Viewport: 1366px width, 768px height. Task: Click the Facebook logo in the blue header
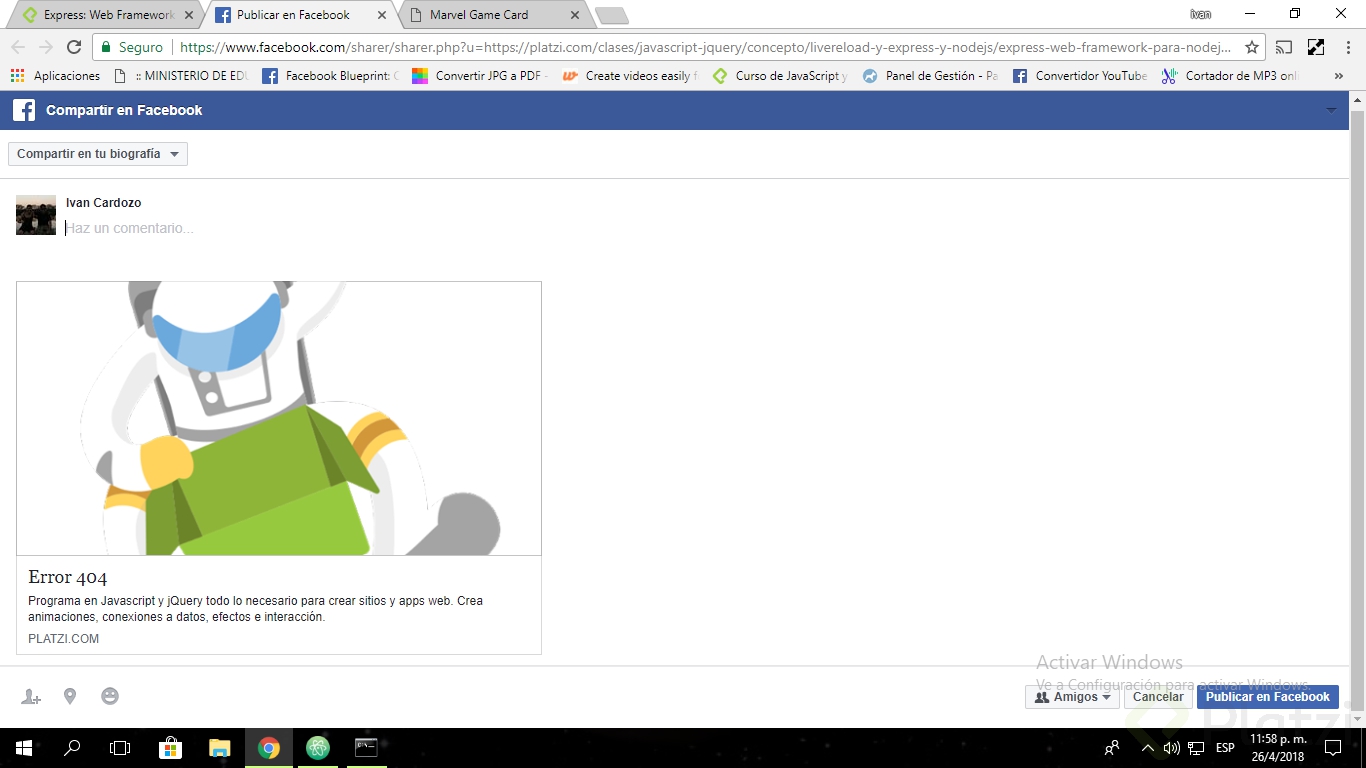[24, 110]
